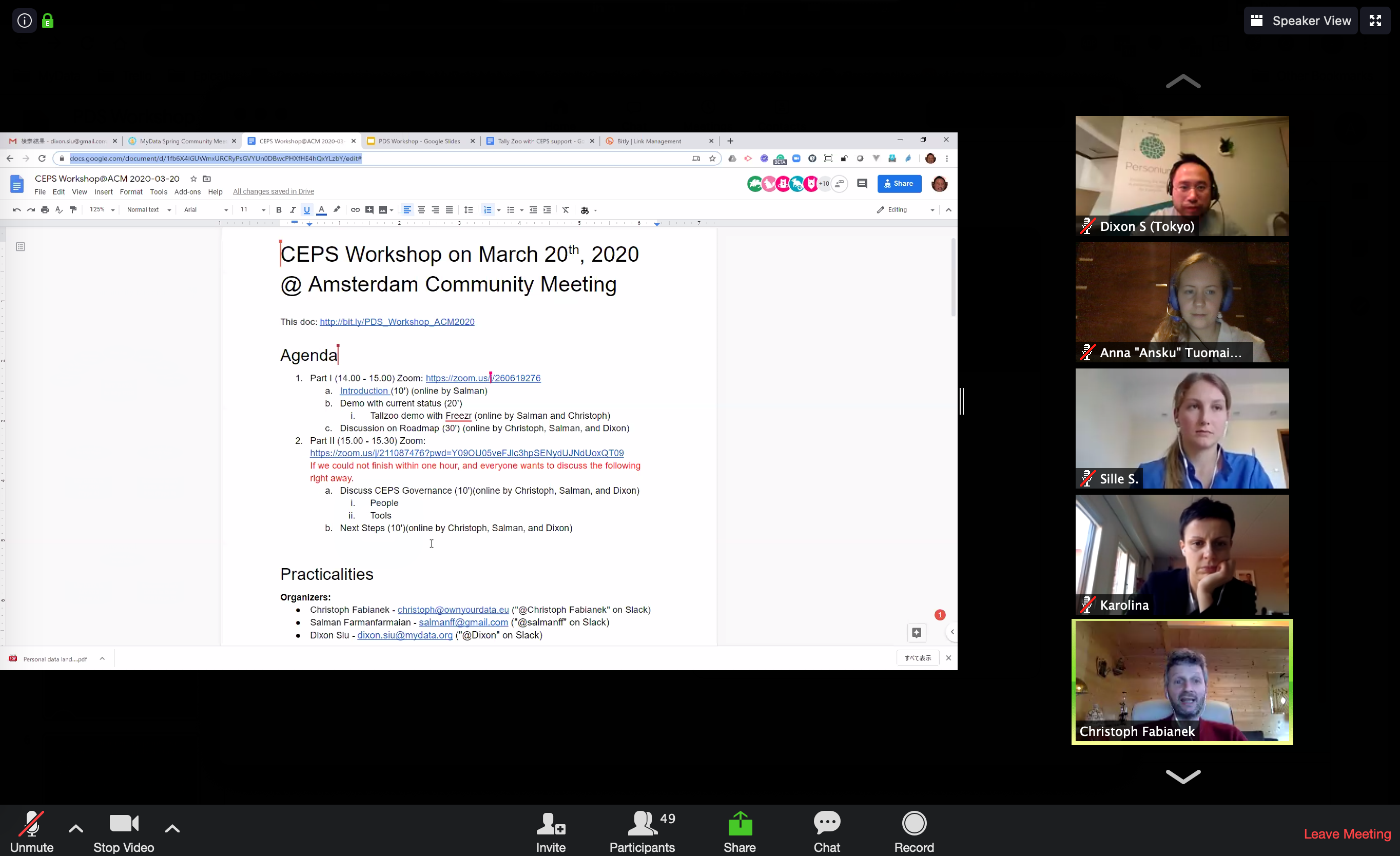The image size is (1400, 856).
Task: Open the font size 11 dropdown
Action: click(252, 209)
